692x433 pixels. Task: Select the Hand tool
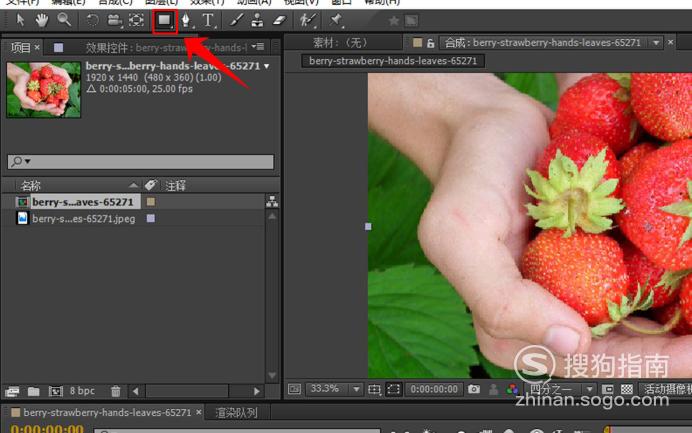(x=41, y=20)
